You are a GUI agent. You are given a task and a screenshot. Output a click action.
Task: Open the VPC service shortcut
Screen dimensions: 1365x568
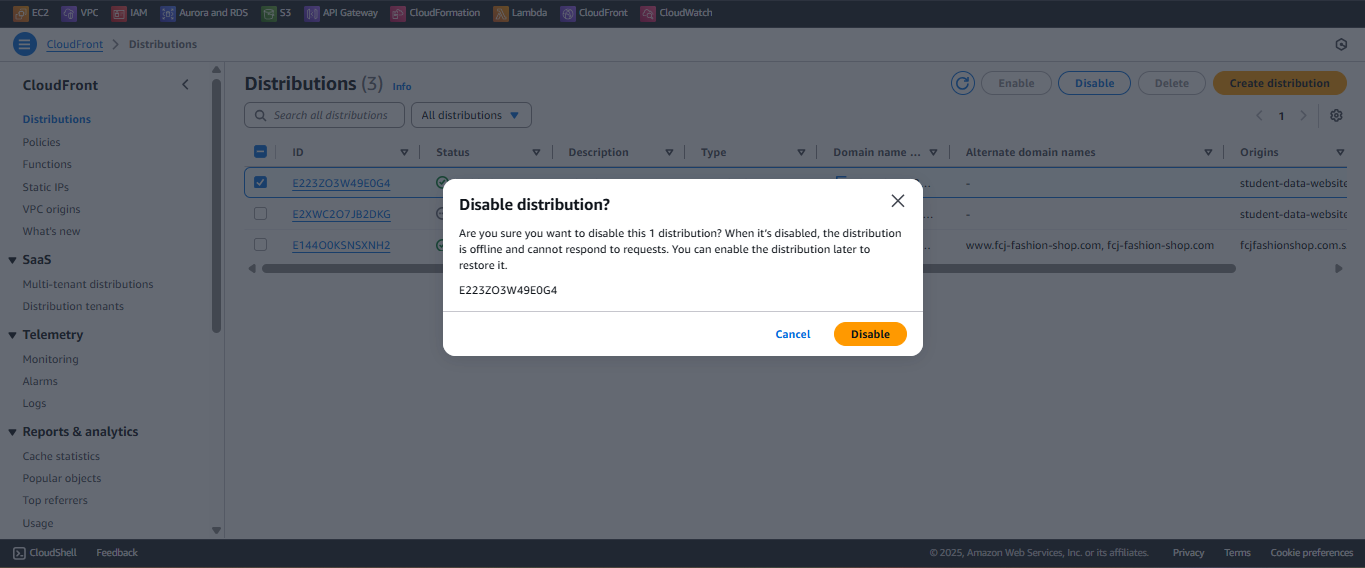pyautogui.click(x=80, y=13)
